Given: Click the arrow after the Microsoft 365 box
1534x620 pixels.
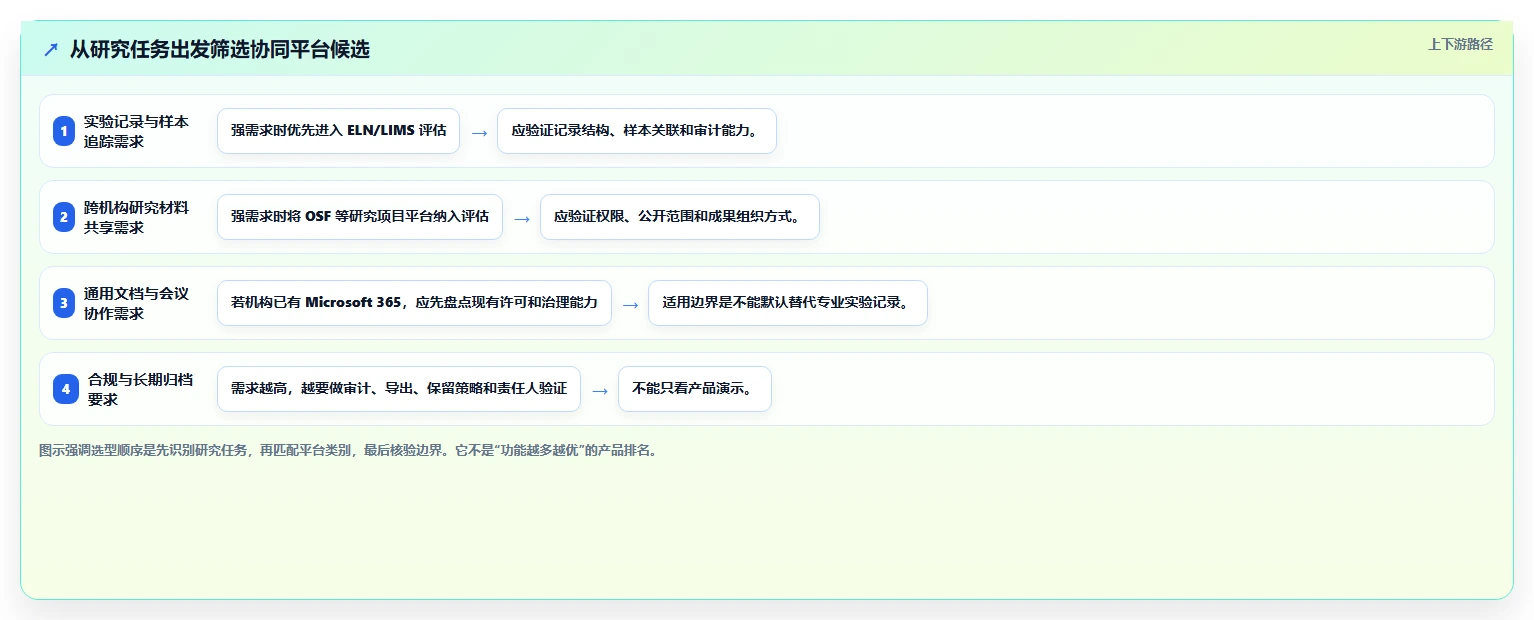Looking at the screenshot, I should [630, 304].
